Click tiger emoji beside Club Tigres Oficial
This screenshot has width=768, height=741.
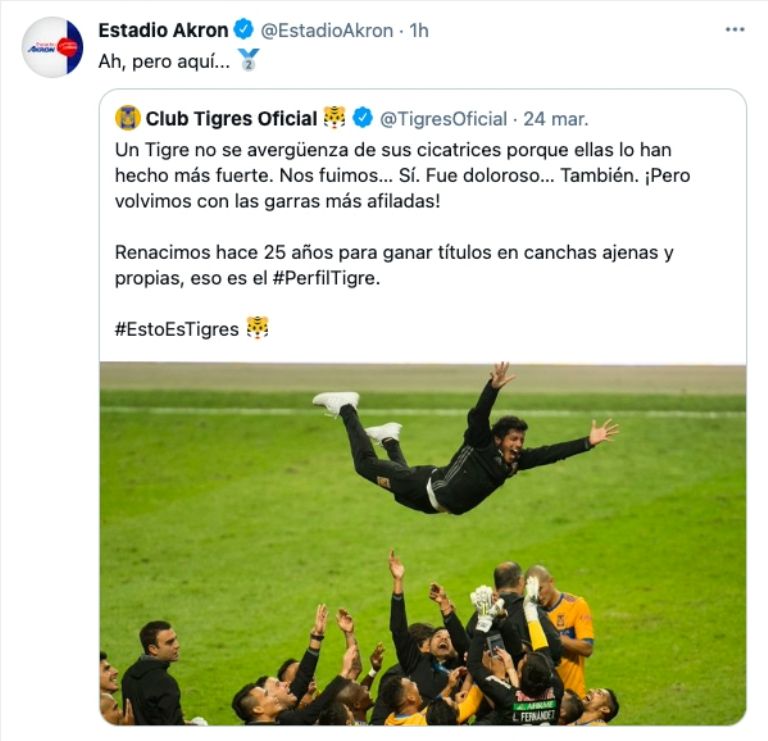[x=335, y=118]
